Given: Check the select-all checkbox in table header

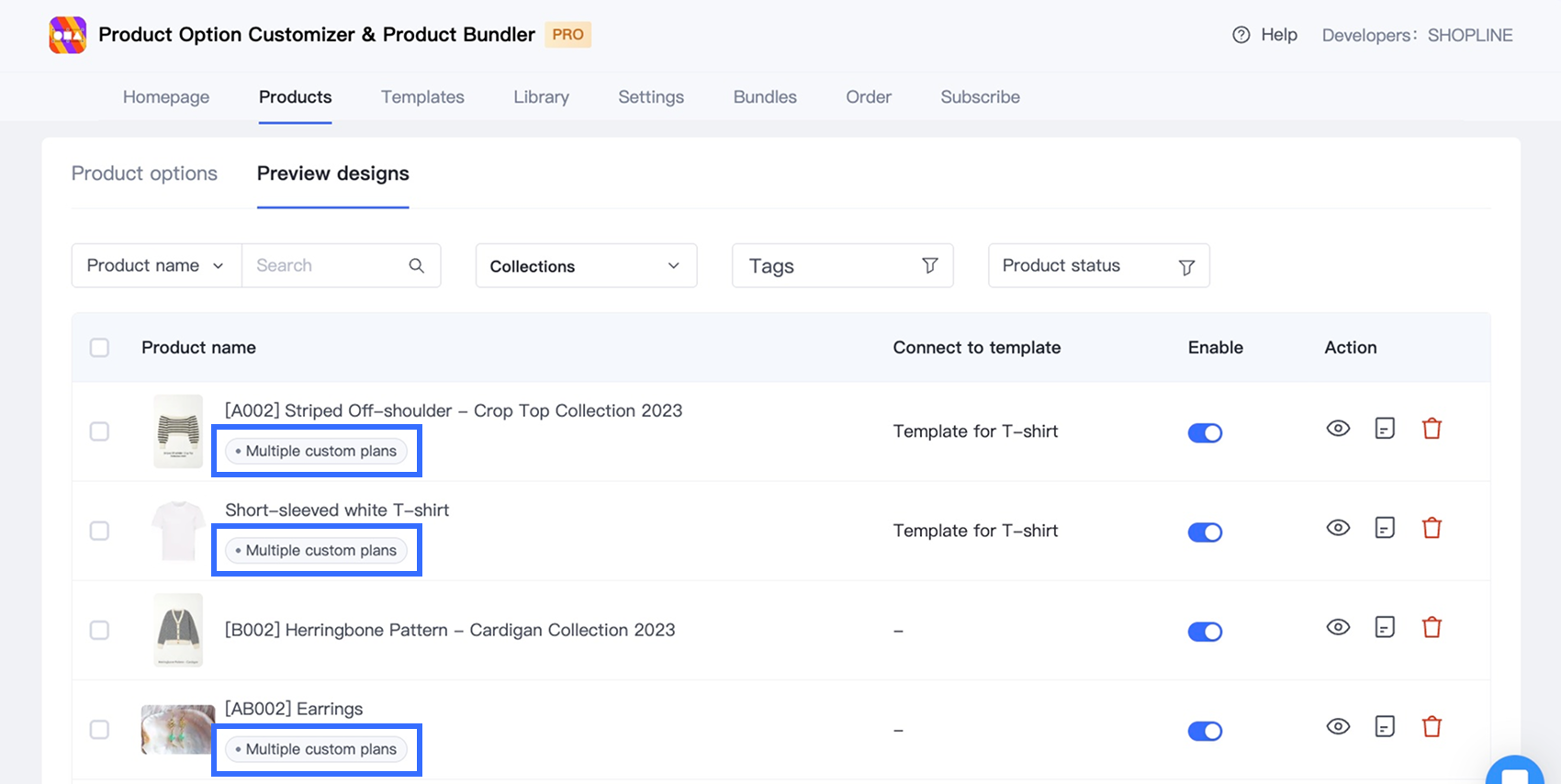Looking at the screenshot, I should 99,348.
